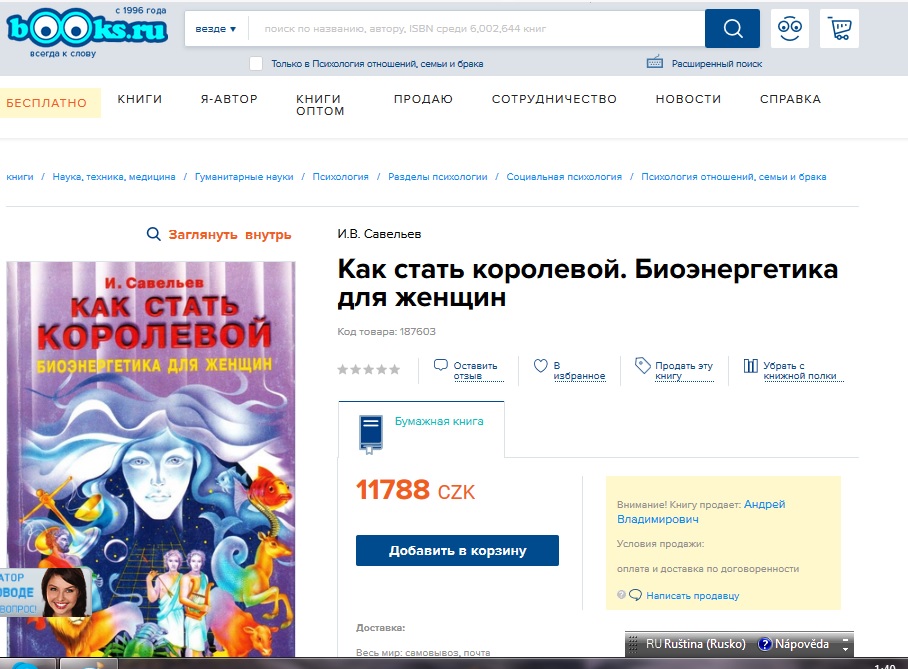Open the СПРАВКА menu
This screenshot has height=669, width=908.
coord(790,99)
